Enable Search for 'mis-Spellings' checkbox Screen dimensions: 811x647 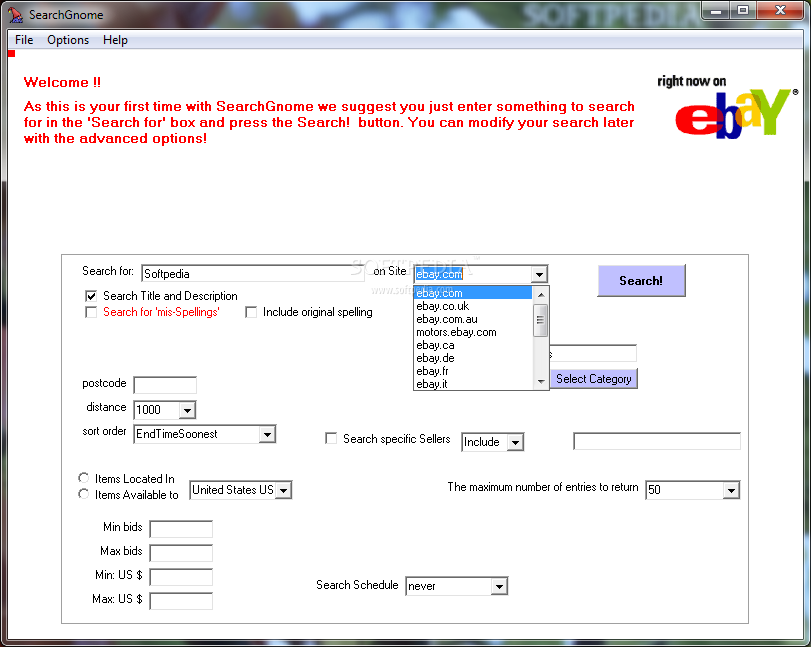point(91,312)
